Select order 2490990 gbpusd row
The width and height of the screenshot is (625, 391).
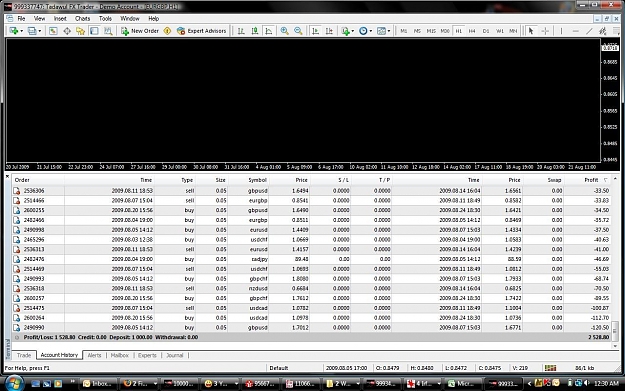(312, 328)
